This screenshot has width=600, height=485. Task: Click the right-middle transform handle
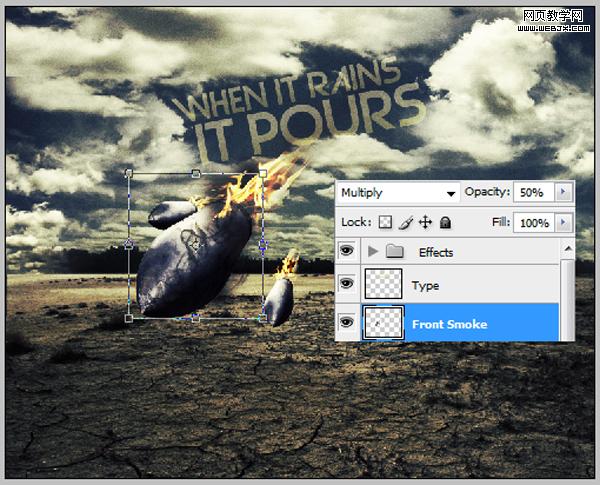(x=262, y=244)
